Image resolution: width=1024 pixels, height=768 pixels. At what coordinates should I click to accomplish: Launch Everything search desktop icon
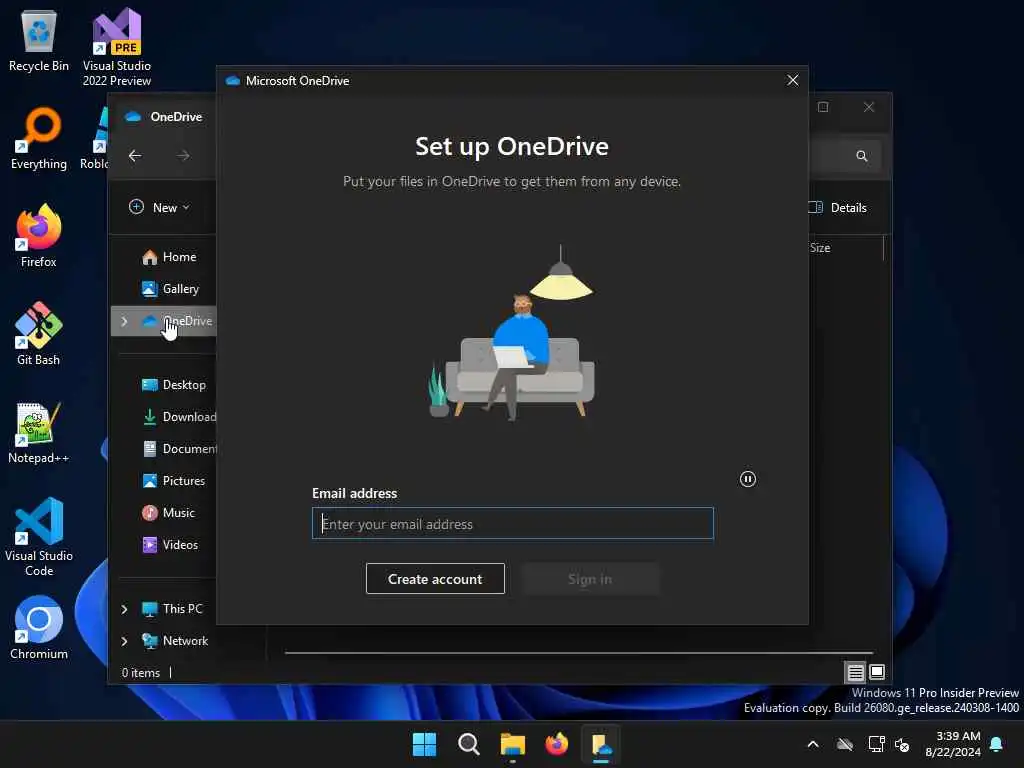[39, 138]
